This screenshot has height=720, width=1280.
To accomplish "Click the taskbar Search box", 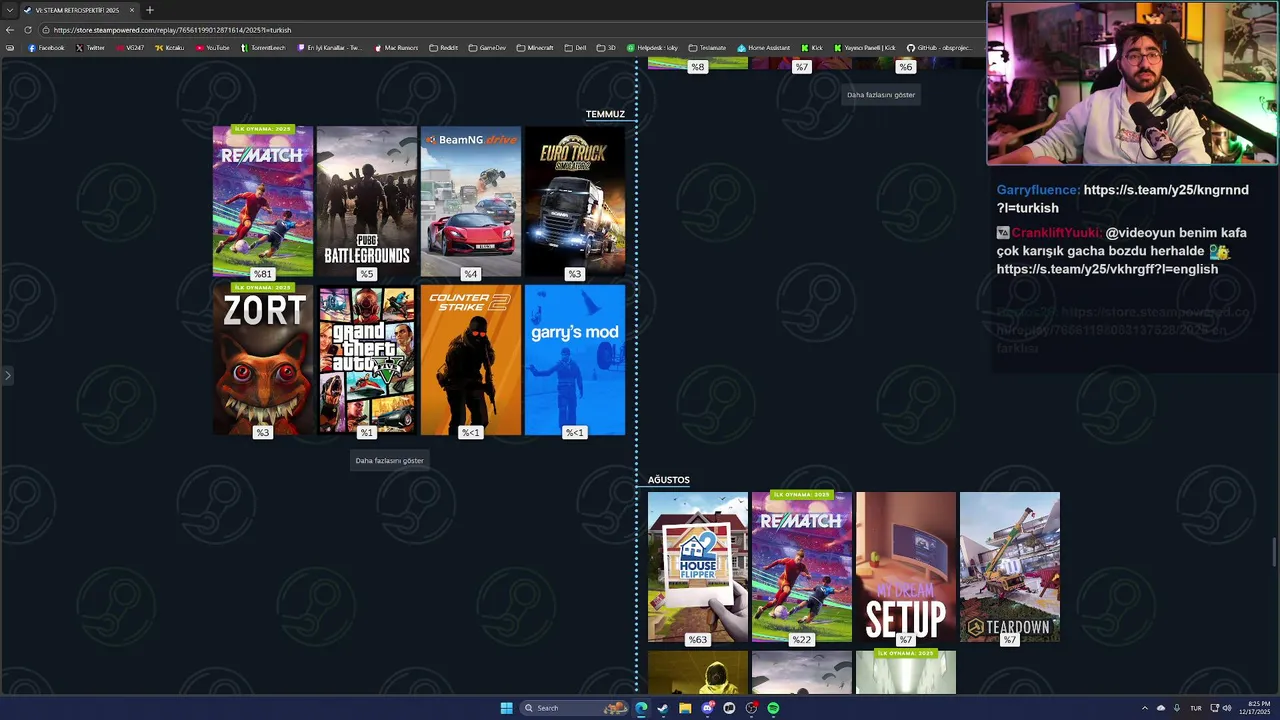I will [574, 708].
